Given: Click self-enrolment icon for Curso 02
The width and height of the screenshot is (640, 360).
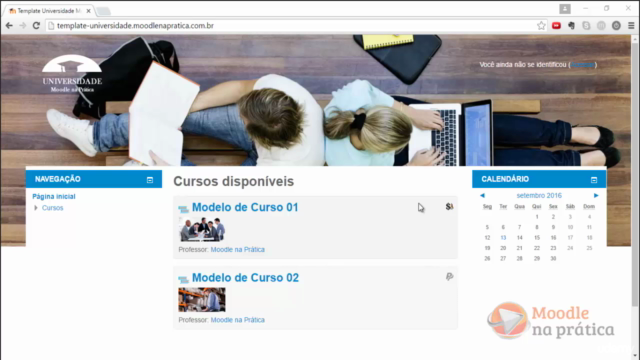Looking at the screenshot, I should click(449, 277).
